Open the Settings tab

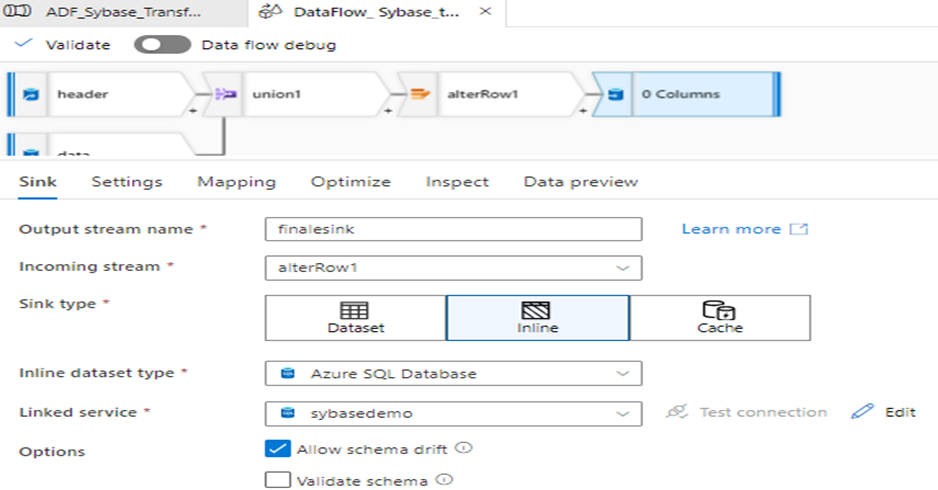click(x=127, y=181)
